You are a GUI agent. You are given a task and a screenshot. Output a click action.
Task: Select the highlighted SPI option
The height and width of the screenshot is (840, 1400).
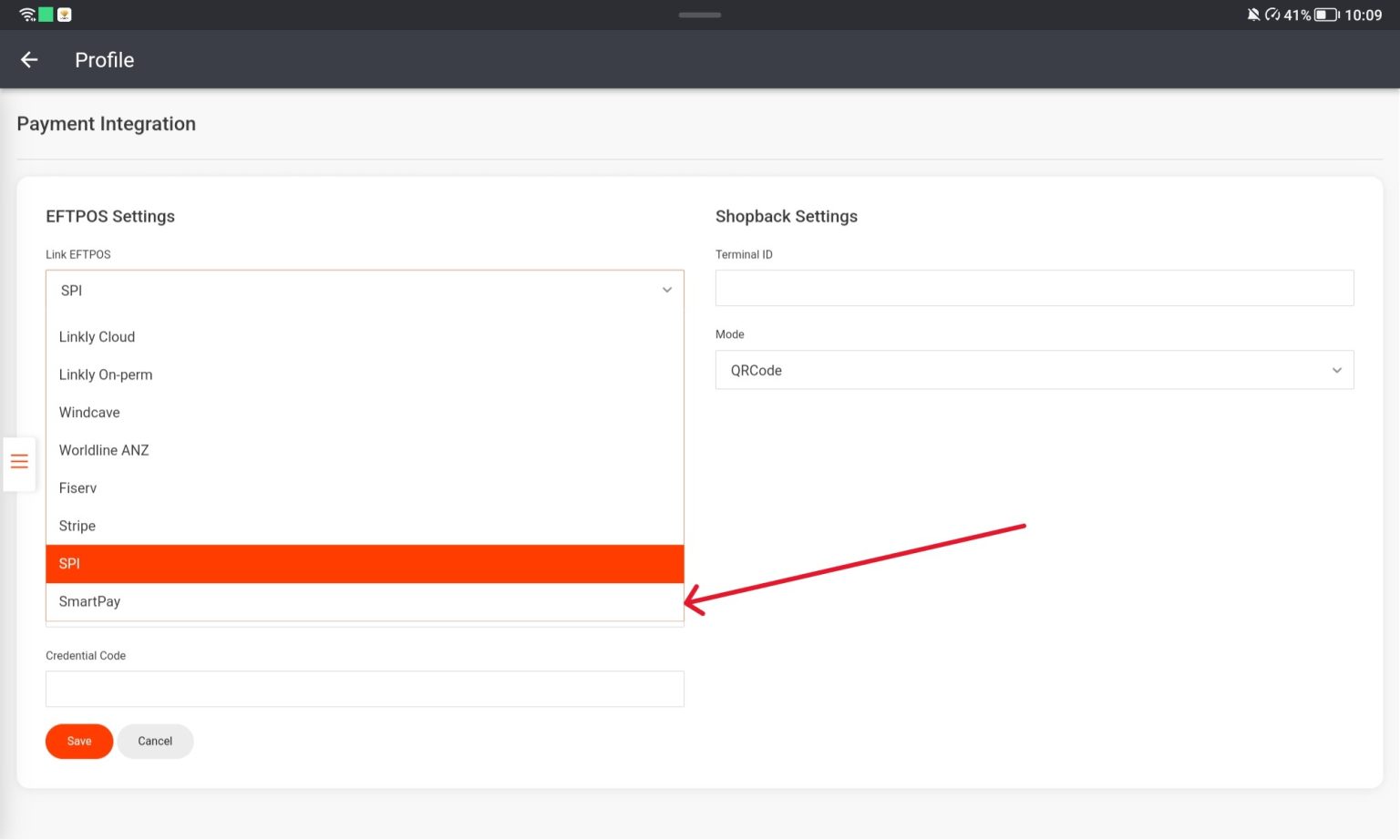pos(365,564)
